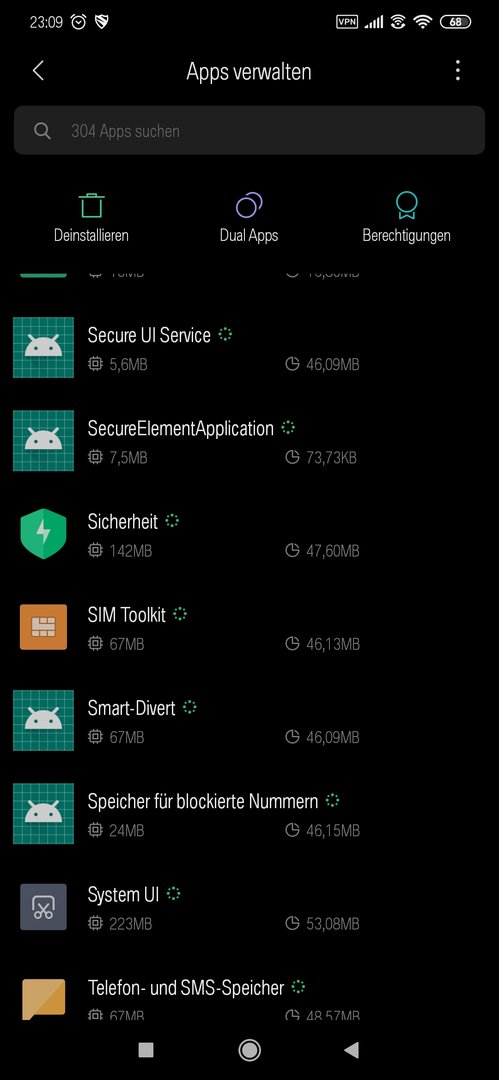
Task: Open SecureElementApplication entry
Action: (250, 441)
